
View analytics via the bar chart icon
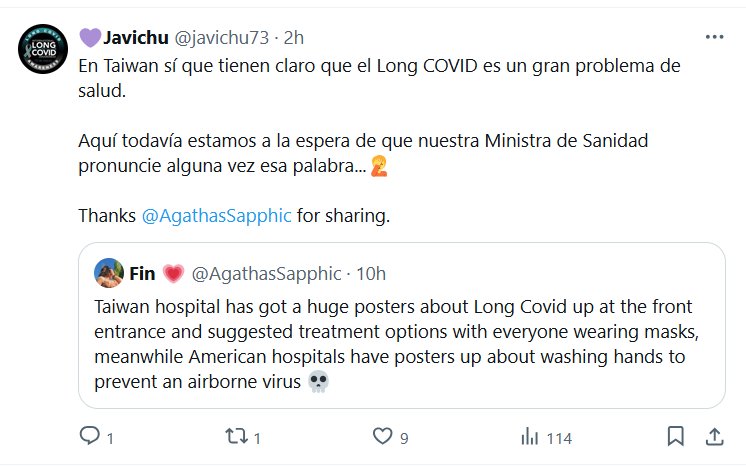pos(529,436)
